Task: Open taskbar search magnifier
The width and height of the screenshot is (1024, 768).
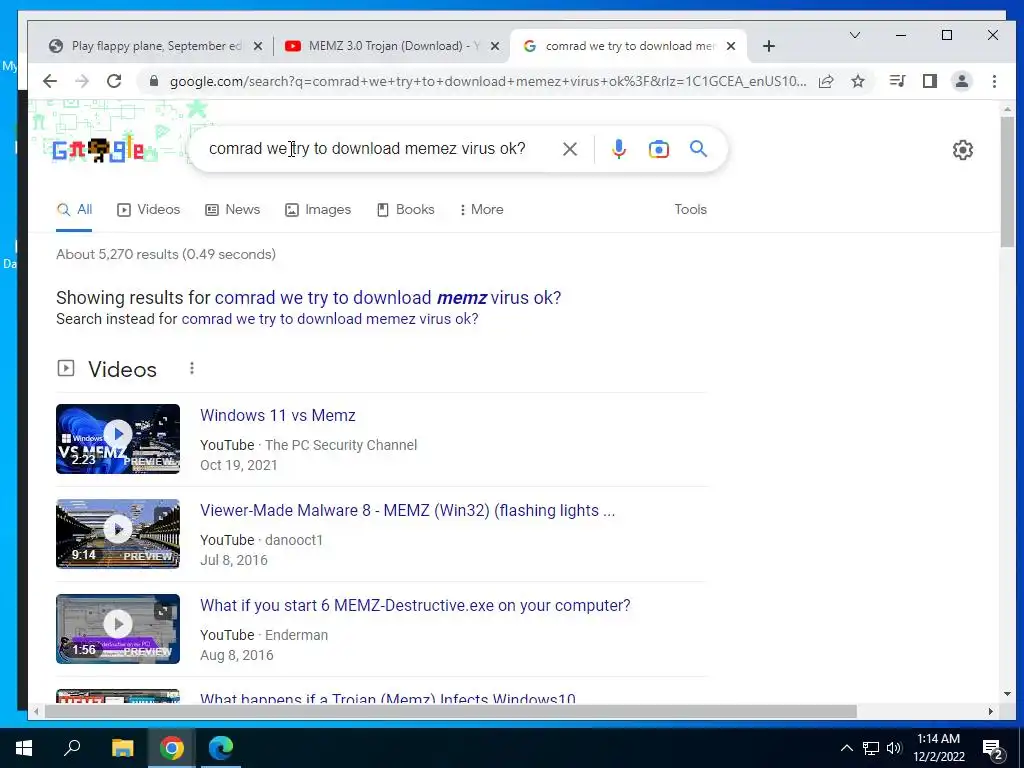Action: point(72,748)
